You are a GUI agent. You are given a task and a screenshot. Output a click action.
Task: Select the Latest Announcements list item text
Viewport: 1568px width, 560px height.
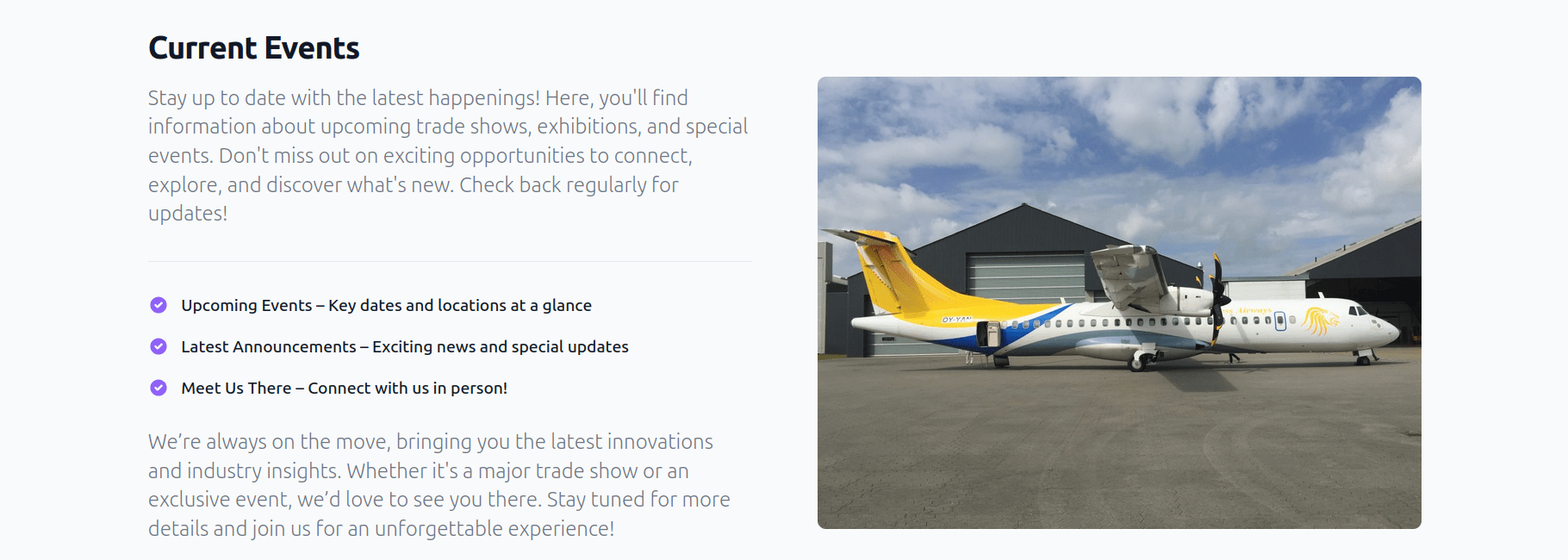click(404, 347)
